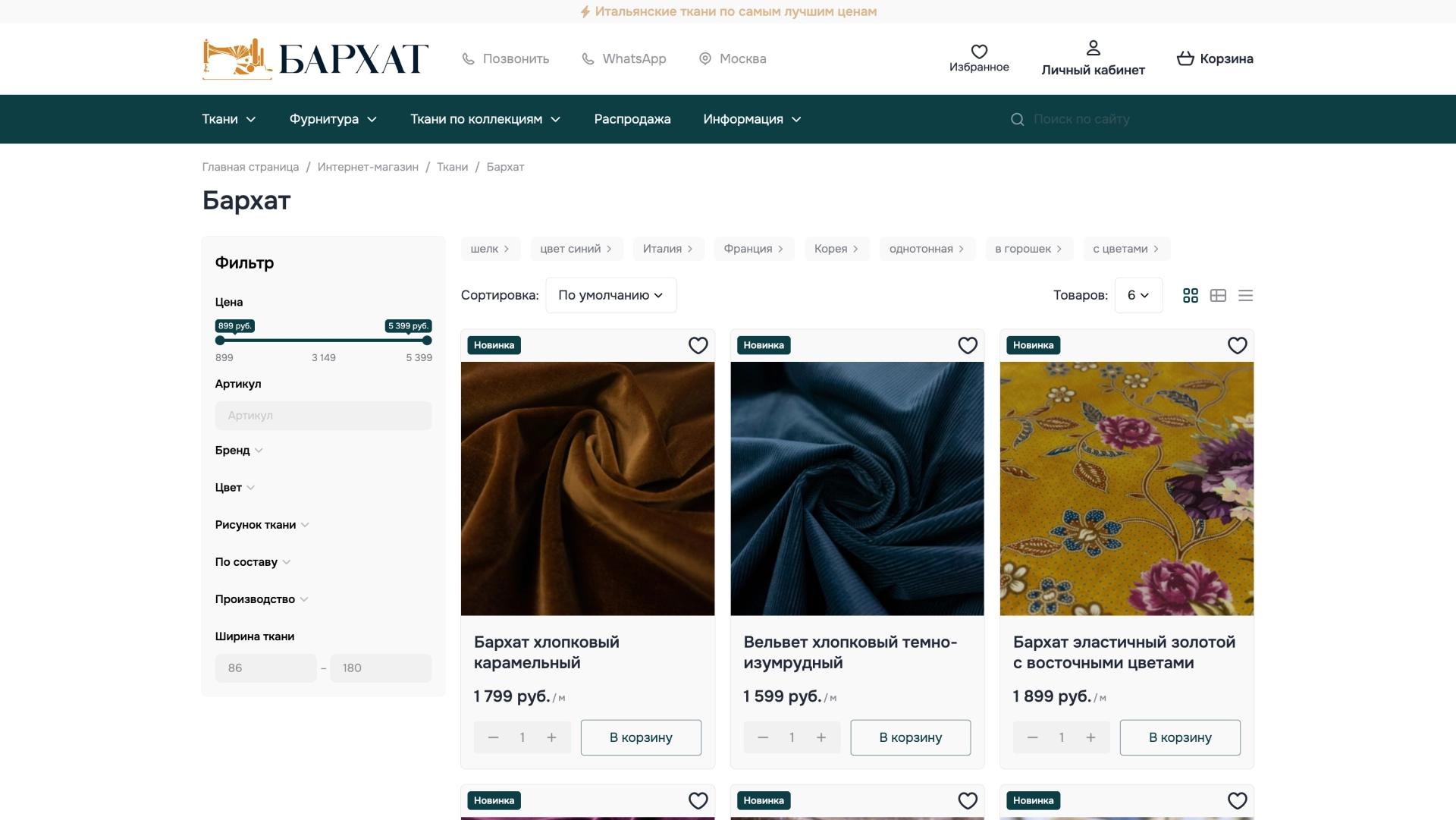The width and height of the screenshot is (1456, 820).
Task: Switch to table view icon
Action: [x=1218, y=296]
